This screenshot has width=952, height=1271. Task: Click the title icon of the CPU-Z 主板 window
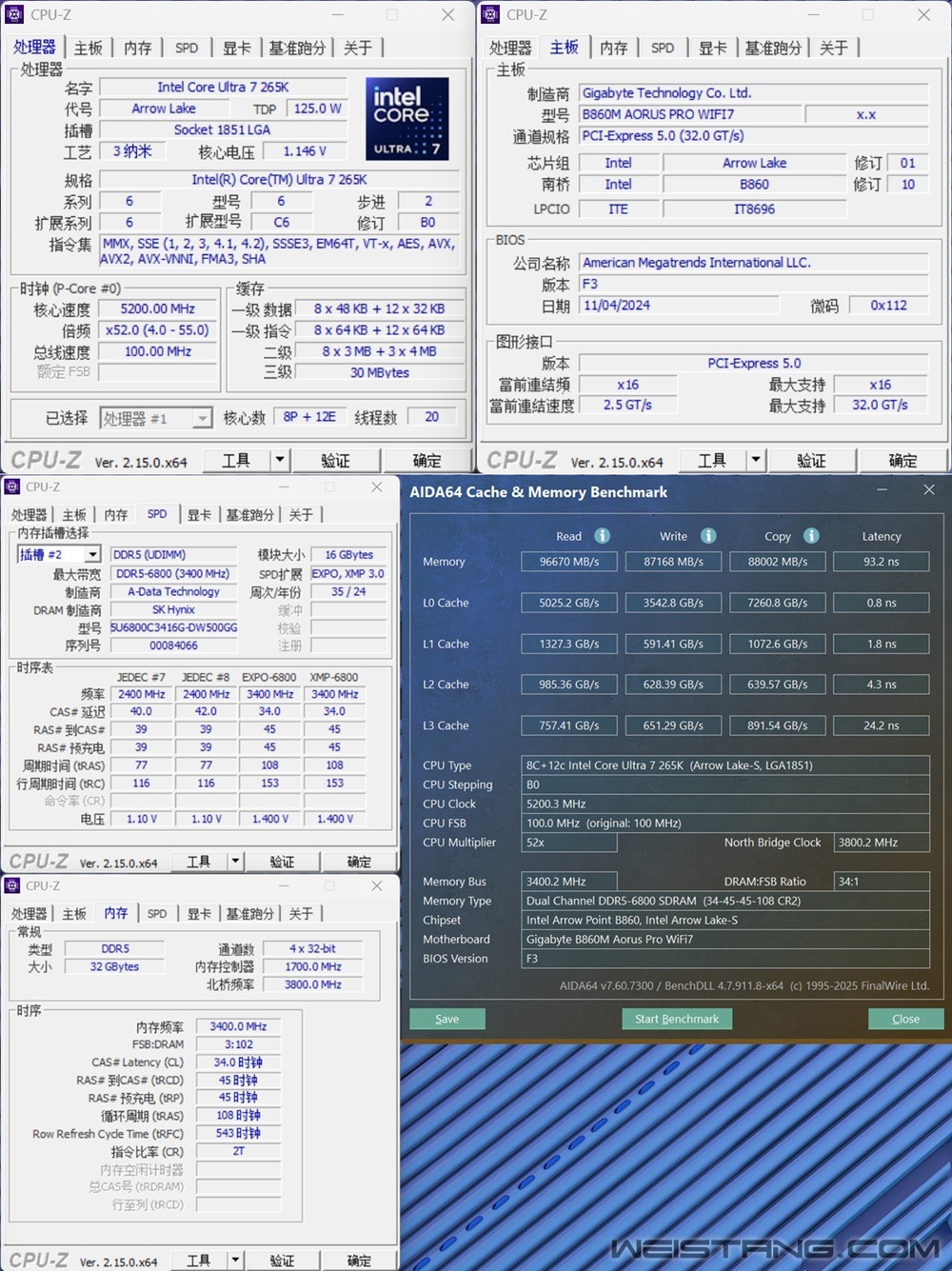(x=490, y=14)
